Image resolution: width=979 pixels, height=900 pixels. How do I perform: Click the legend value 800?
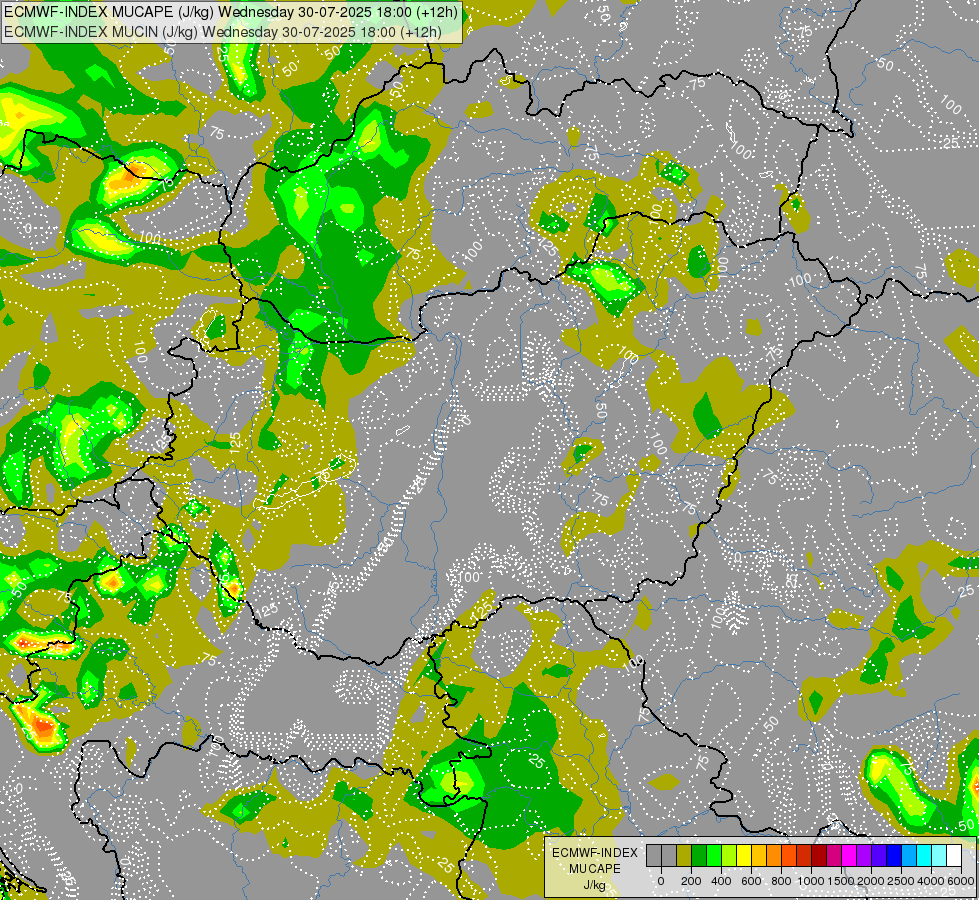(781, 881)
